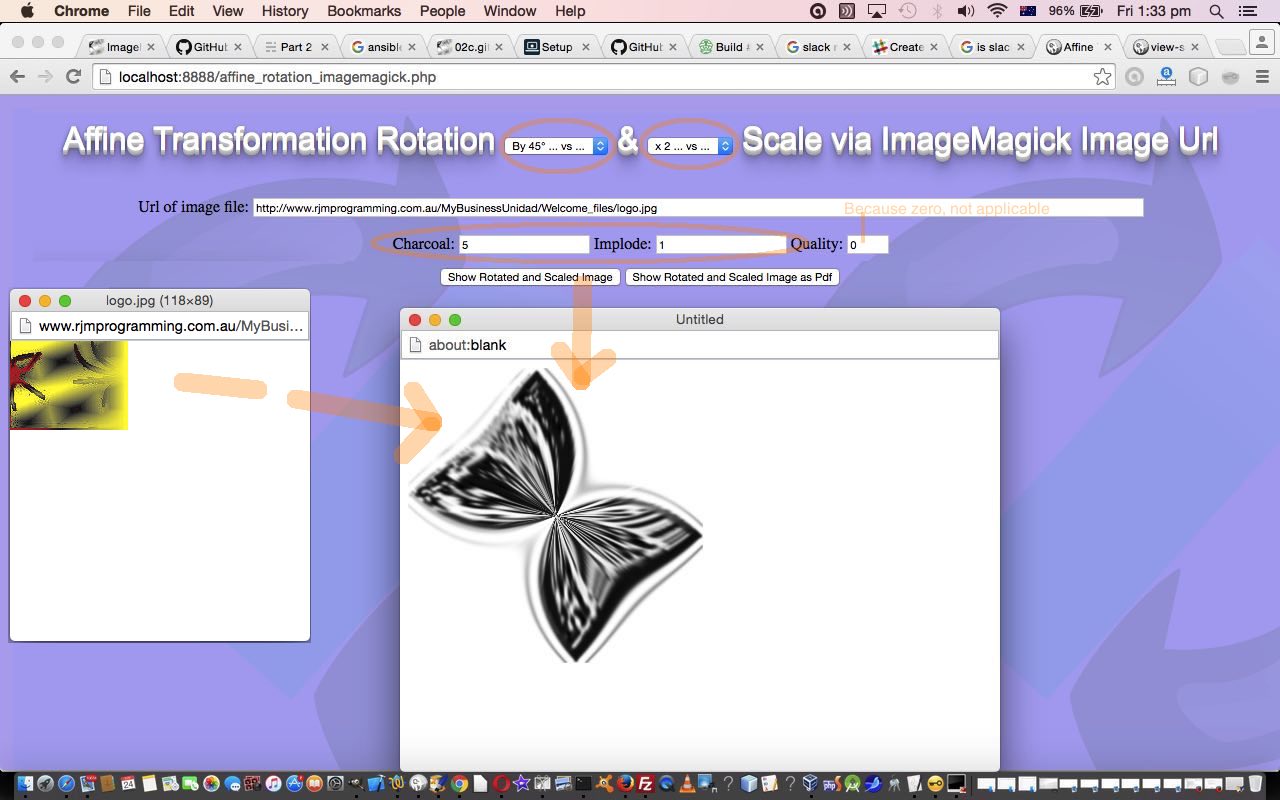The width and height of the screenshot is (1280, 800).
Task: Open the Trash in the dock
Action: (x=1256, y=783)
